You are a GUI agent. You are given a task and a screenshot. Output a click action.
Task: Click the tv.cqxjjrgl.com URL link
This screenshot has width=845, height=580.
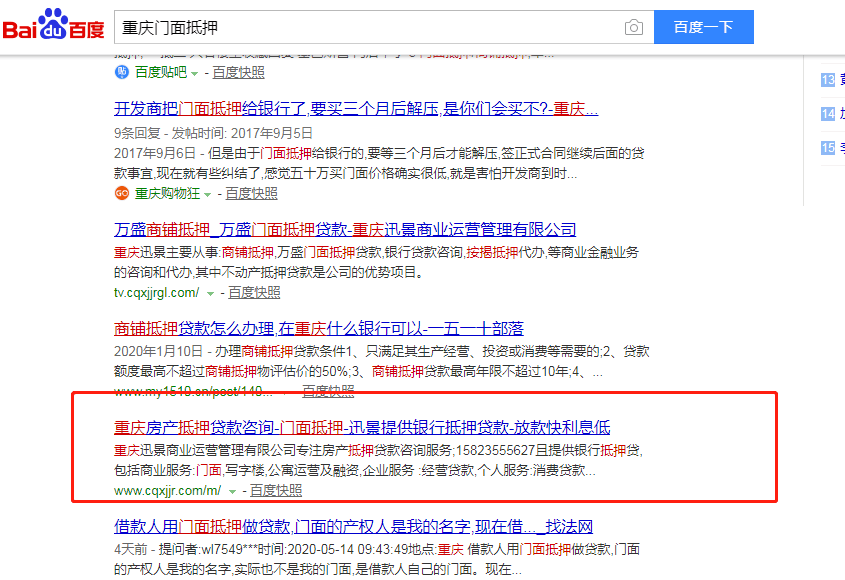156,293
